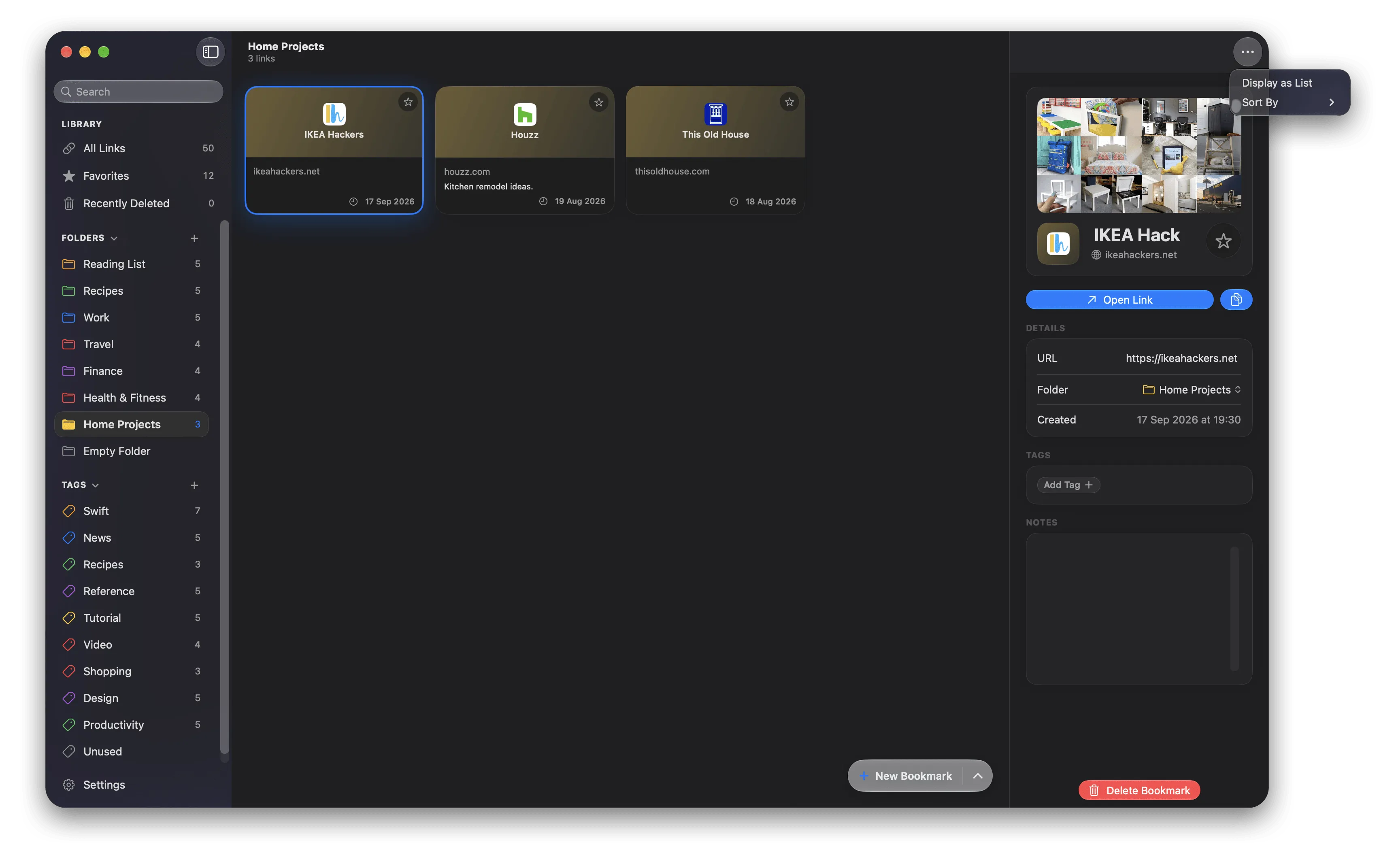Collapse the Folders section chevron
This screenshot has width=1396, height=868.
114,238
